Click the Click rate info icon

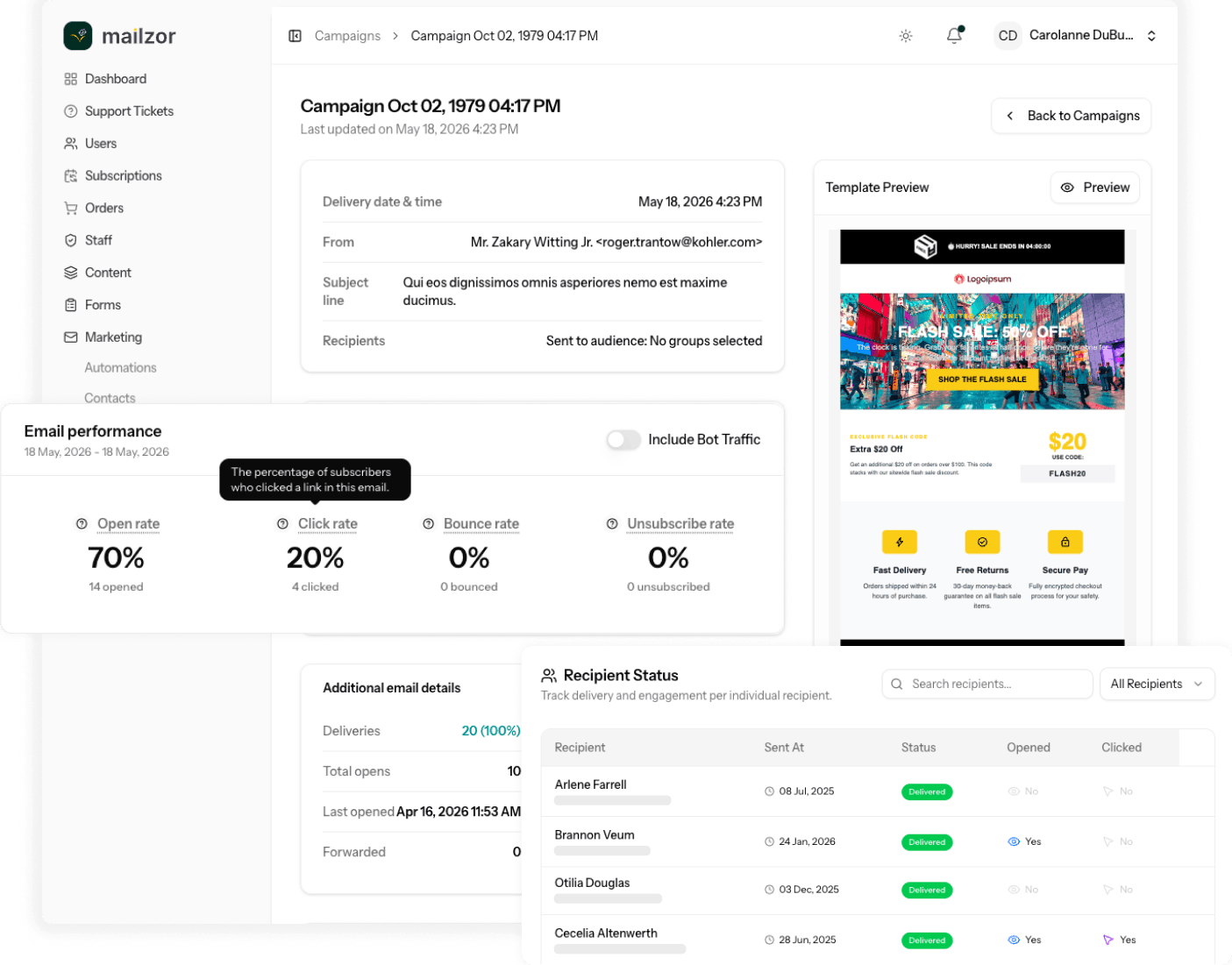tap(282, 524)
